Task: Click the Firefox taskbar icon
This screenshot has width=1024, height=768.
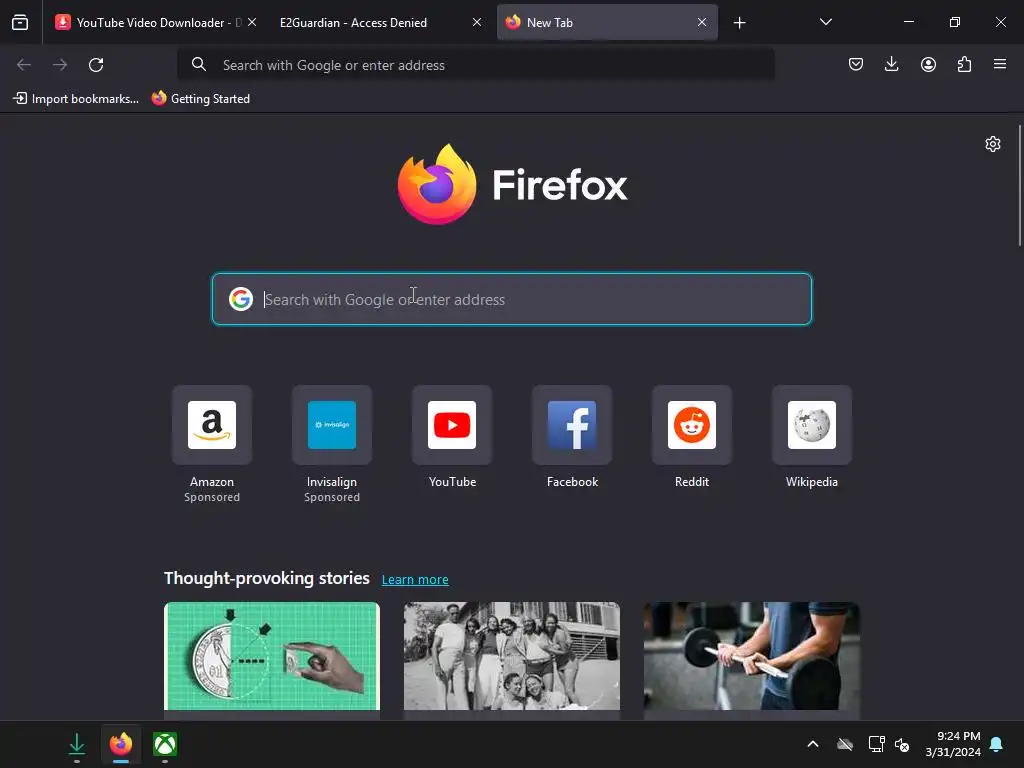Action: tap(121, 744)
